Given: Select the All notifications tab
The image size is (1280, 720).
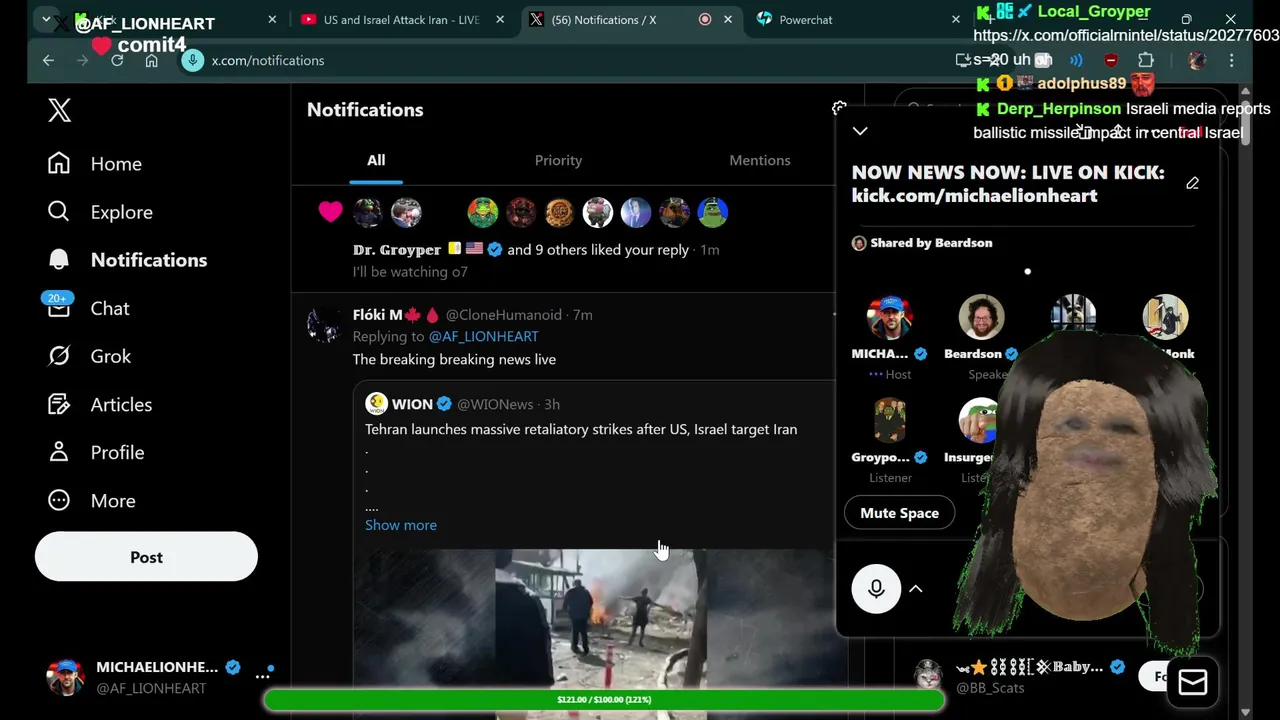Looking at the screenshot, I should 376,160.
